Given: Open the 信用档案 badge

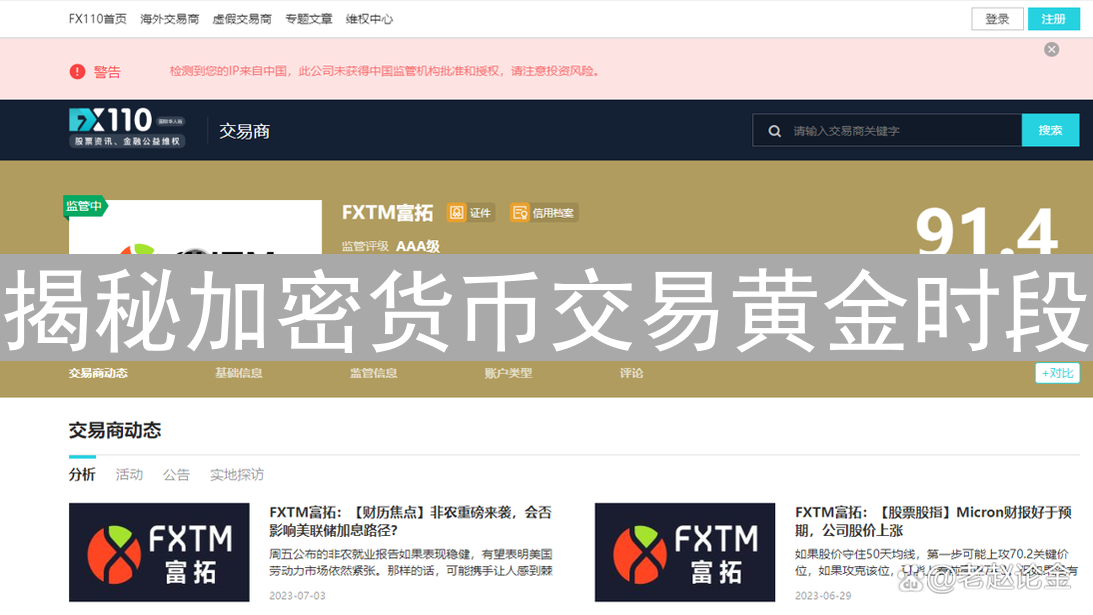Looking at the screenshot, I should click(x=544, y=213).
